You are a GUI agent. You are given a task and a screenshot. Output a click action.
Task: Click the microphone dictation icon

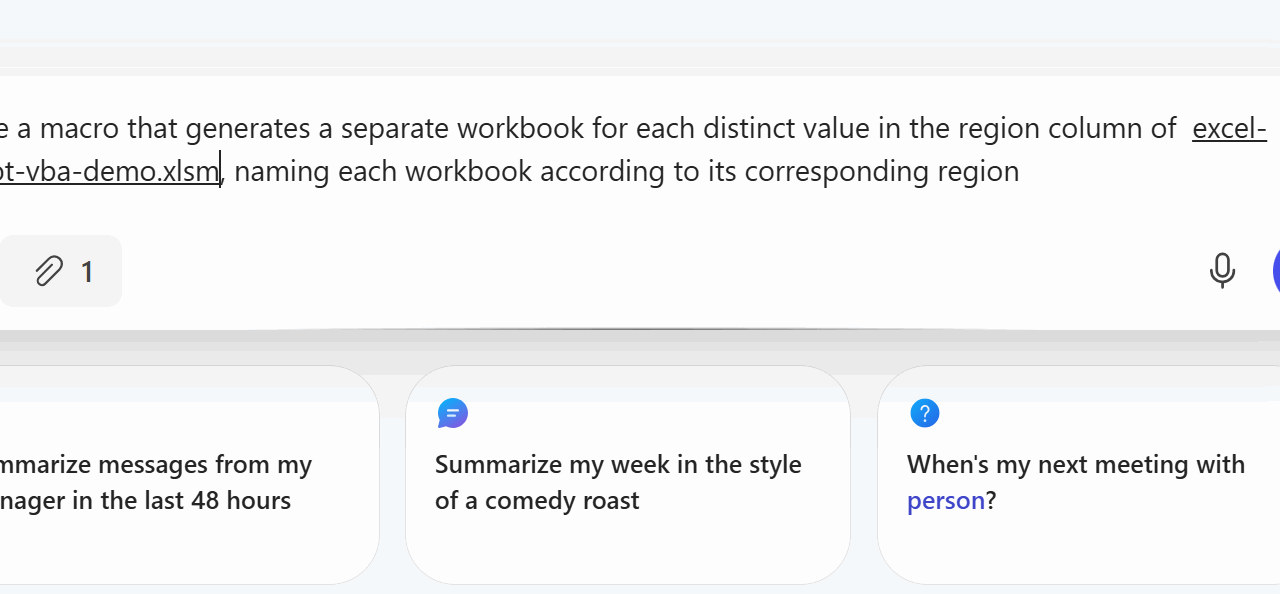point(1221,271)
